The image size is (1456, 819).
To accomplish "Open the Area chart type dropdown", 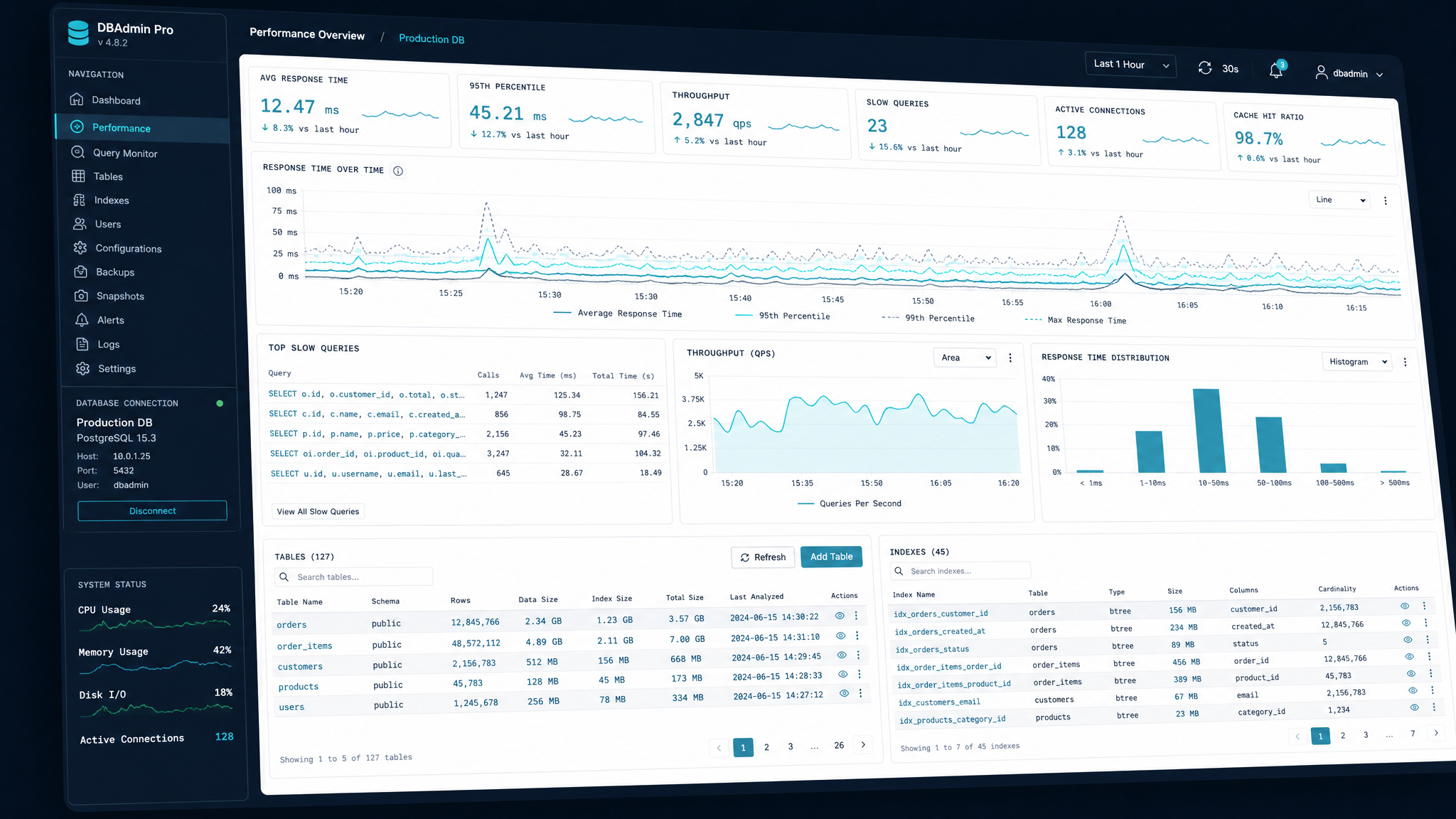I will tap(965, 358).
